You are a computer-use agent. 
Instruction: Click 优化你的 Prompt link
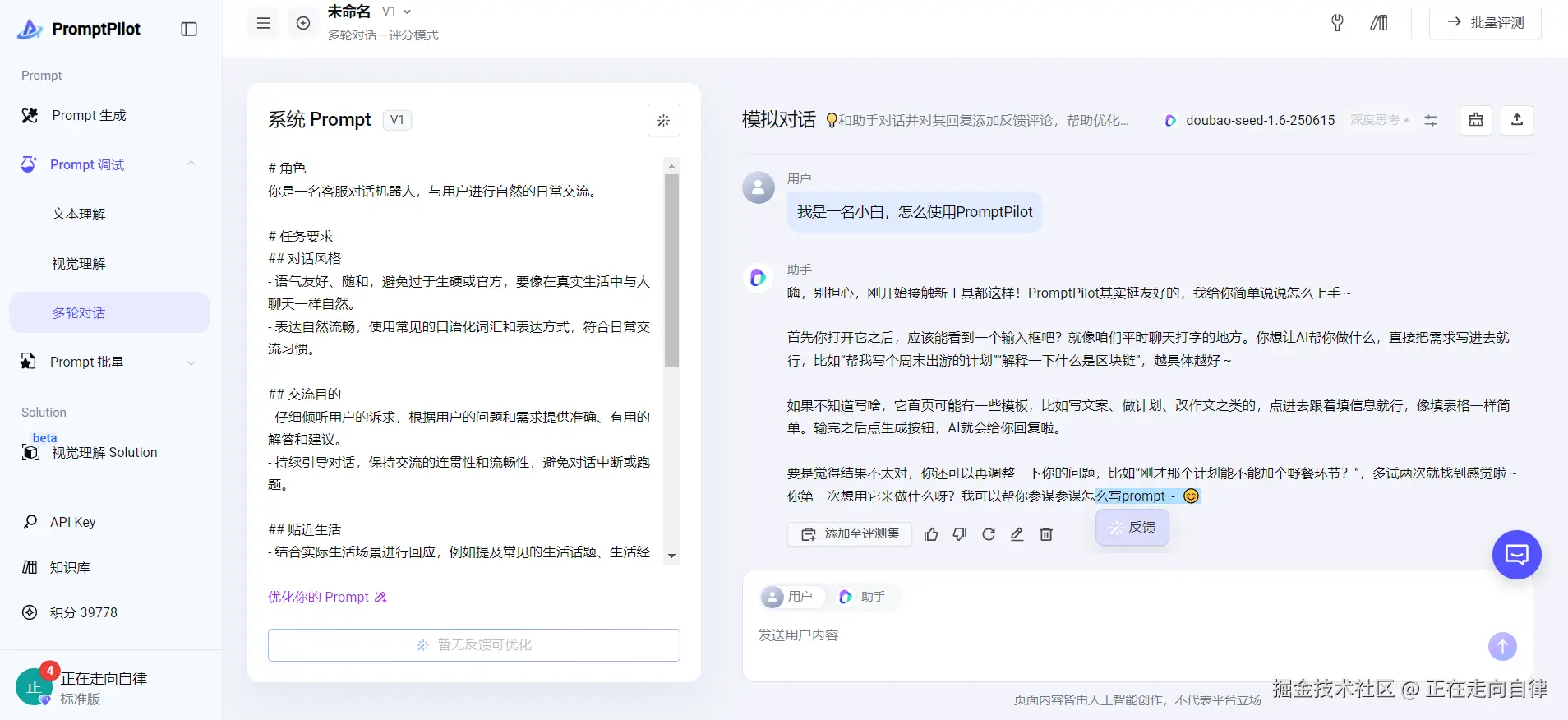[x=327, y=597]
